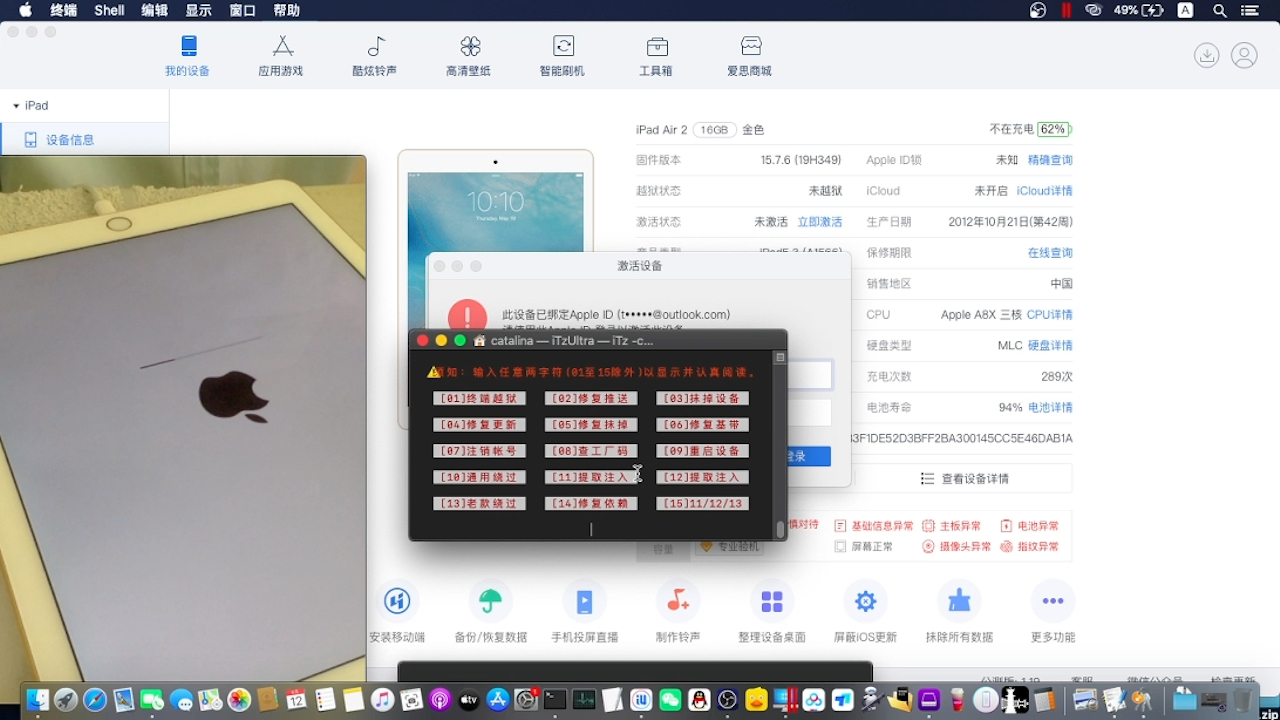Click 精确查询 link for Apple ID lock
1280x720 pixels.
[1050, 160]
